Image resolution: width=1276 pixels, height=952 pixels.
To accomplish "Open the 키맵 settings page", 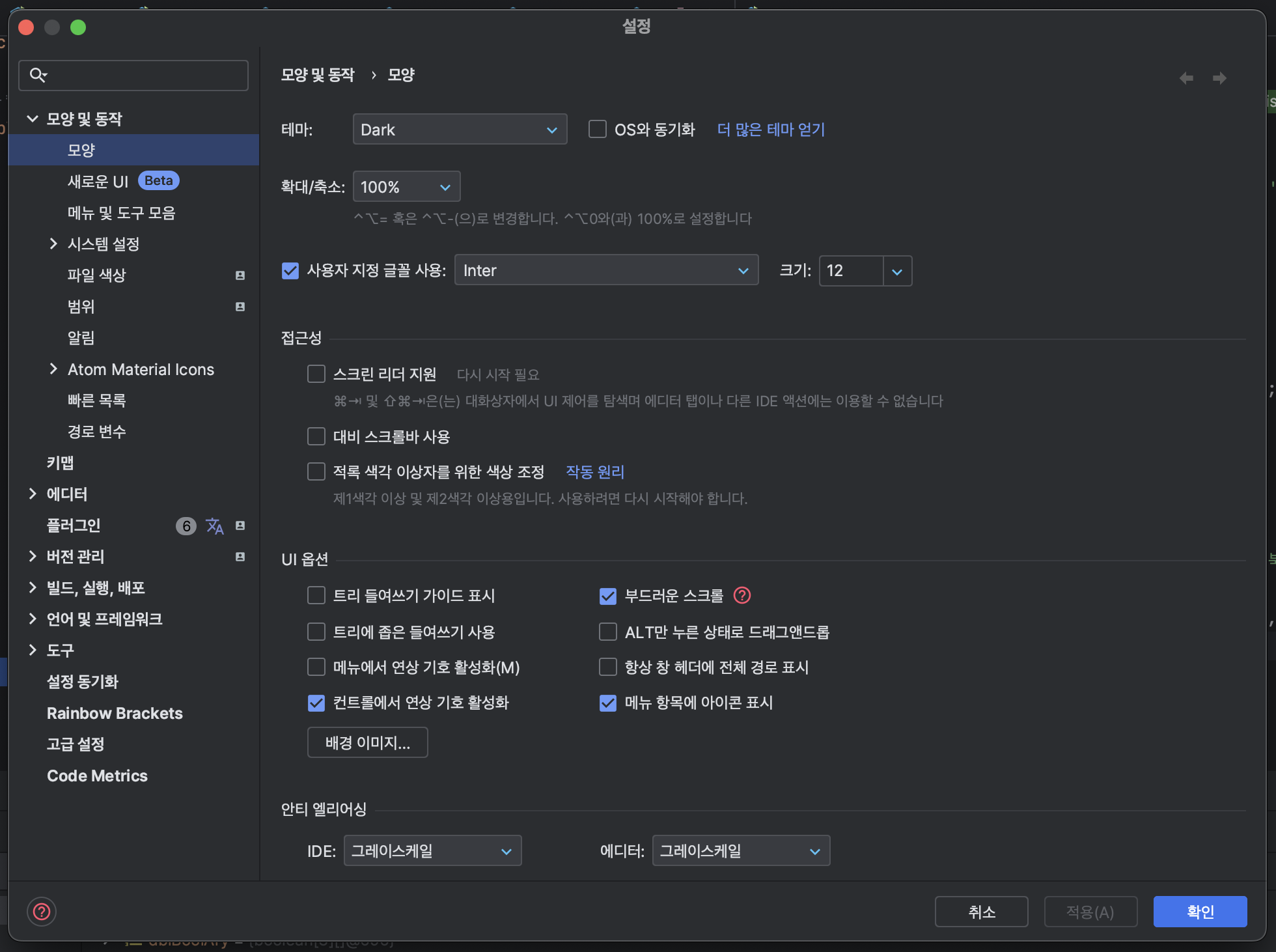I will (x=60, y=463).
